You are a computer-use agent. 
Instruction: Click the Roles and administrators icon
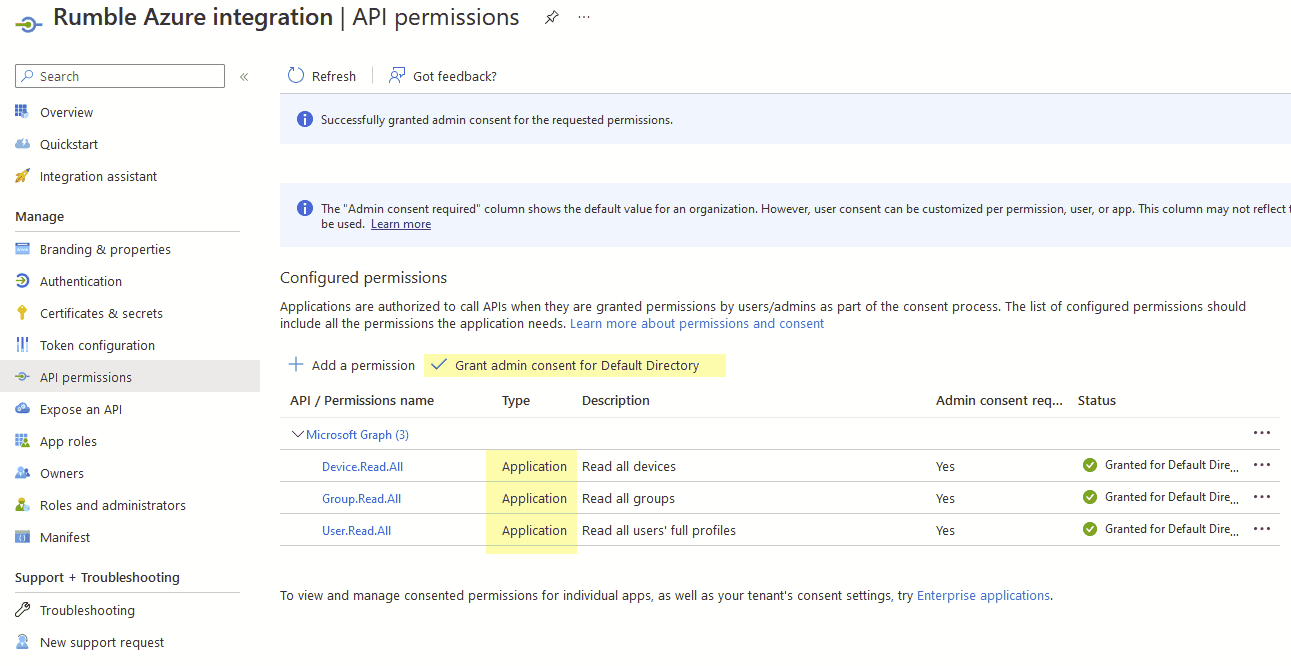point(22,505)
